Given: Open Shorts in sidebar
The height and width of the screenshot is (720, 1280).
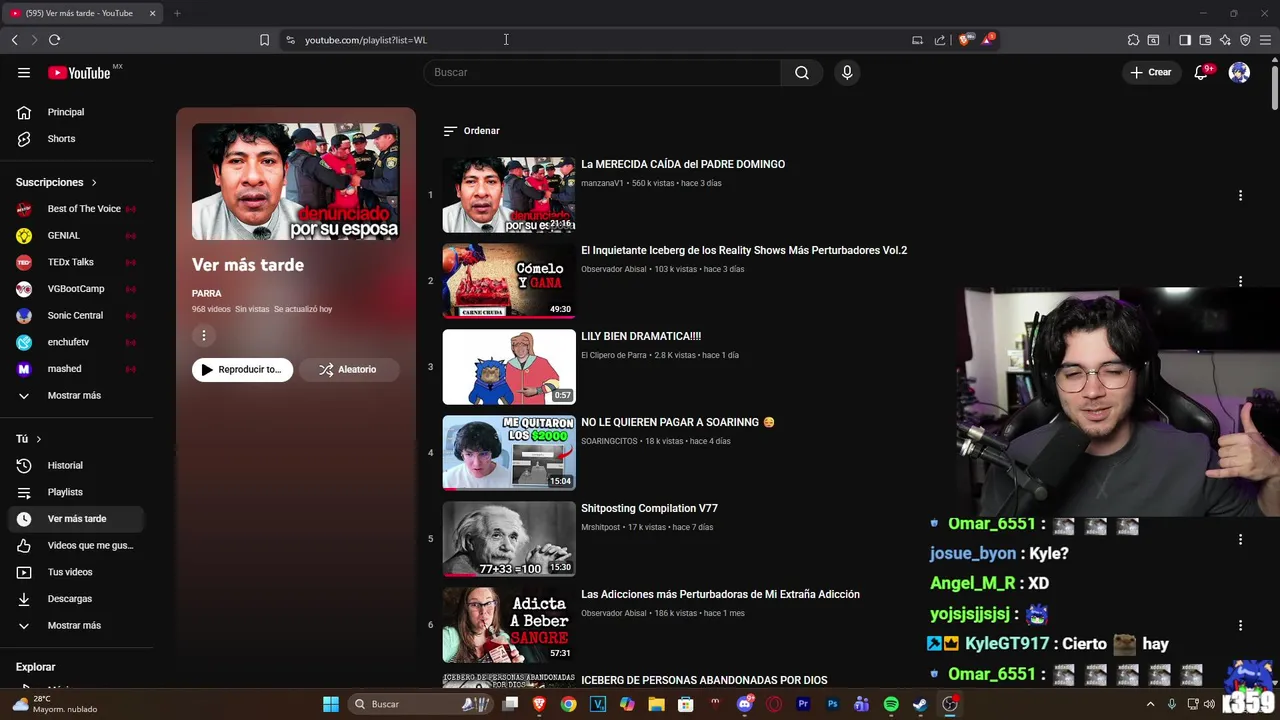Looking at the screenshot, I should coord(76,139).
